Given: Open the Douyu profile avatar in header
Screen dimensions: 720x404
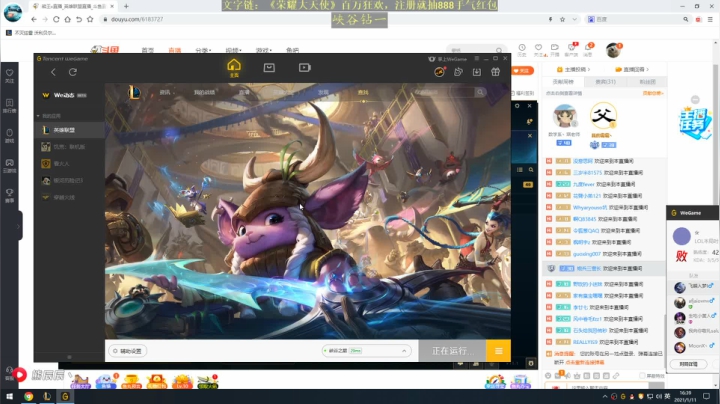Looking at the screenshot, I should 613,50.
